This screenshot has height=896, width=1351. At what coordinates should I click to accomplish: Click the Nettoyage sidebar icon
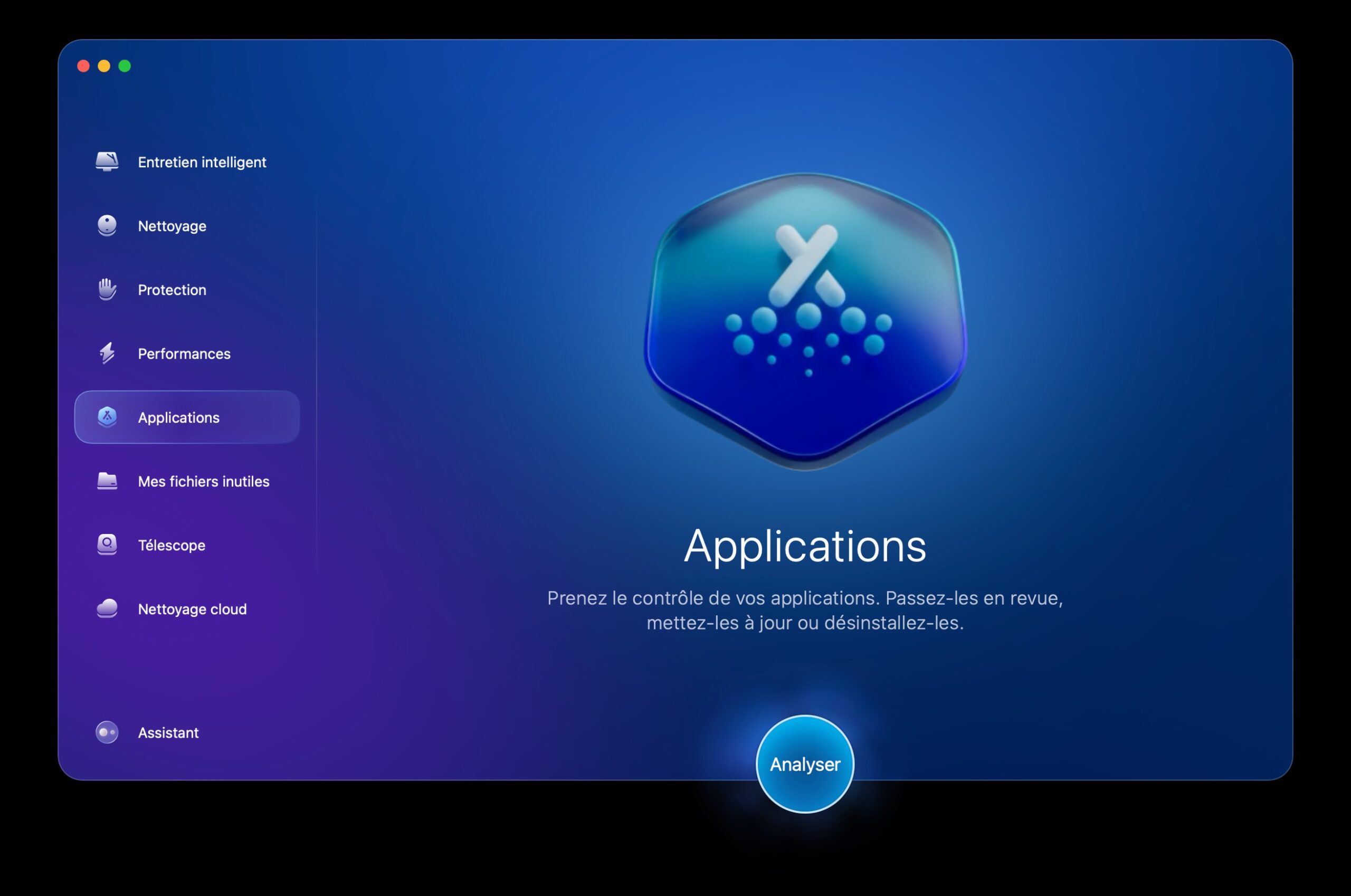(107, 226)
